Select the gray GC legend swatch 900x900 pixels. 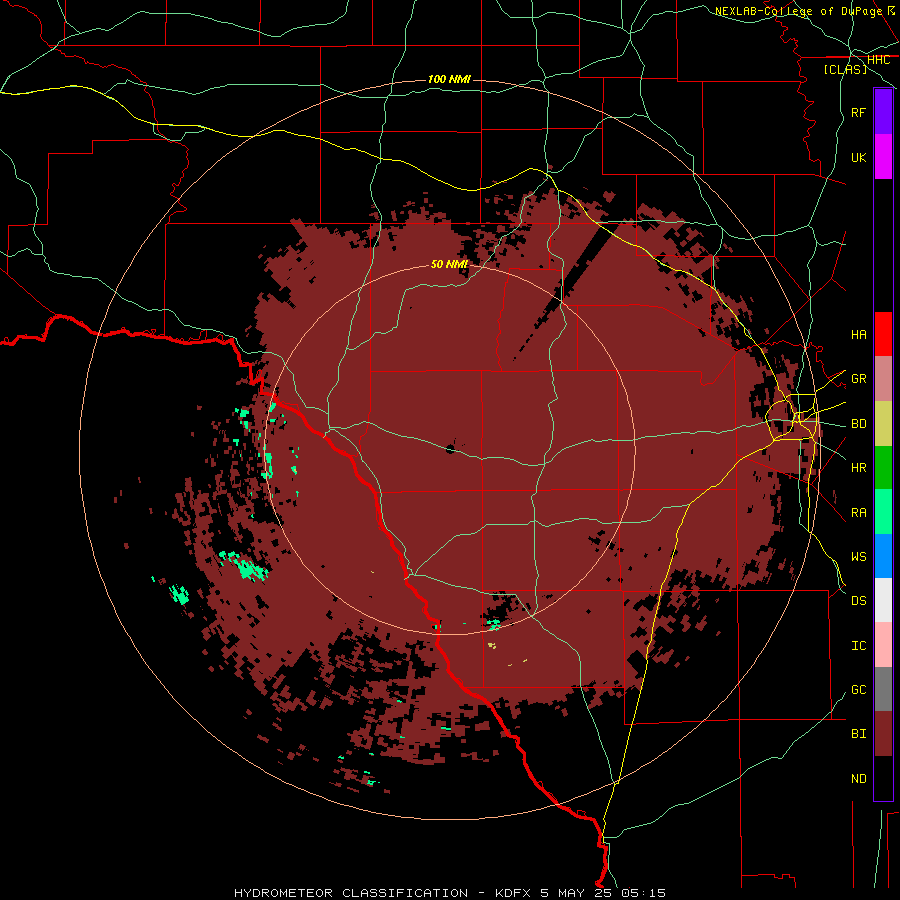pyautogui.click(x=883, y=689)
